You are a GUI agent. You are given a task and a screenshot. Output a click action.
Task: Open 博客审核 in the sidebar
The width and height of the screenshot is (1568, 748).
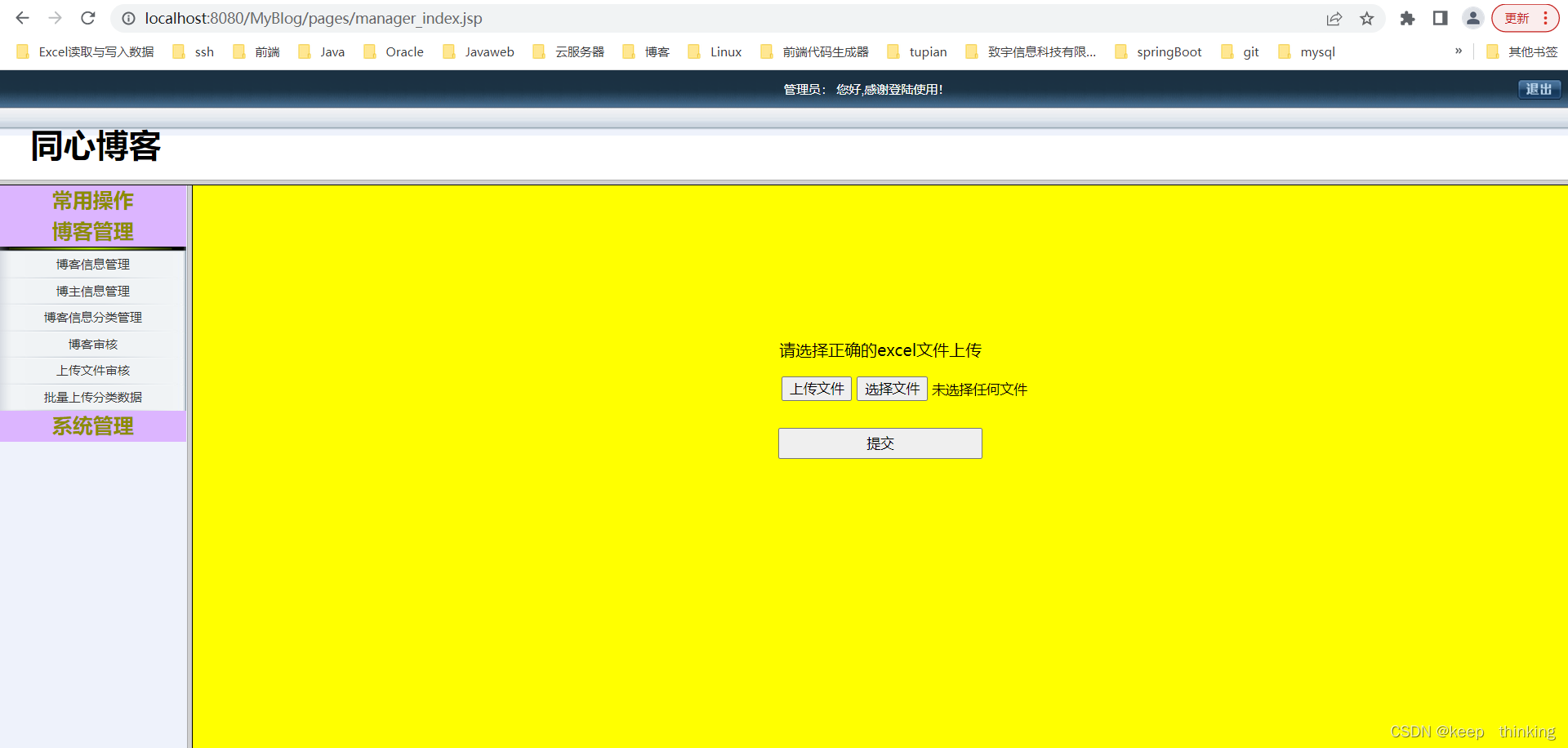coord(93,345)
